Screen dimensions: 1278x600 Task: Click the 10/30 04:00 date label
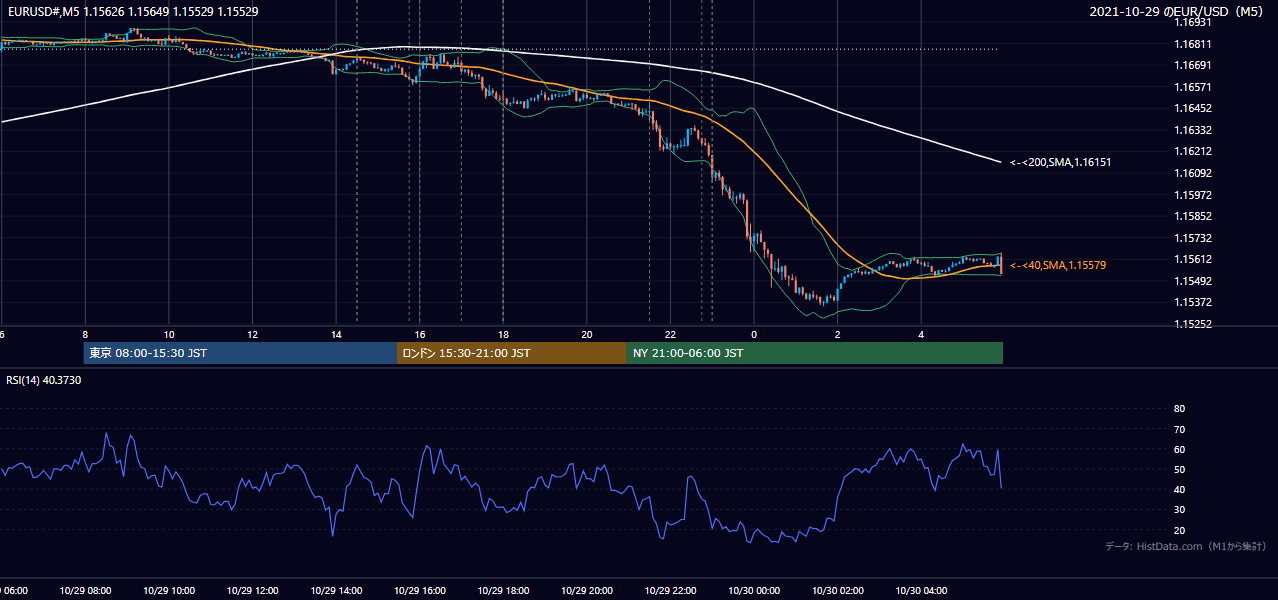click(x=921, y=591)
